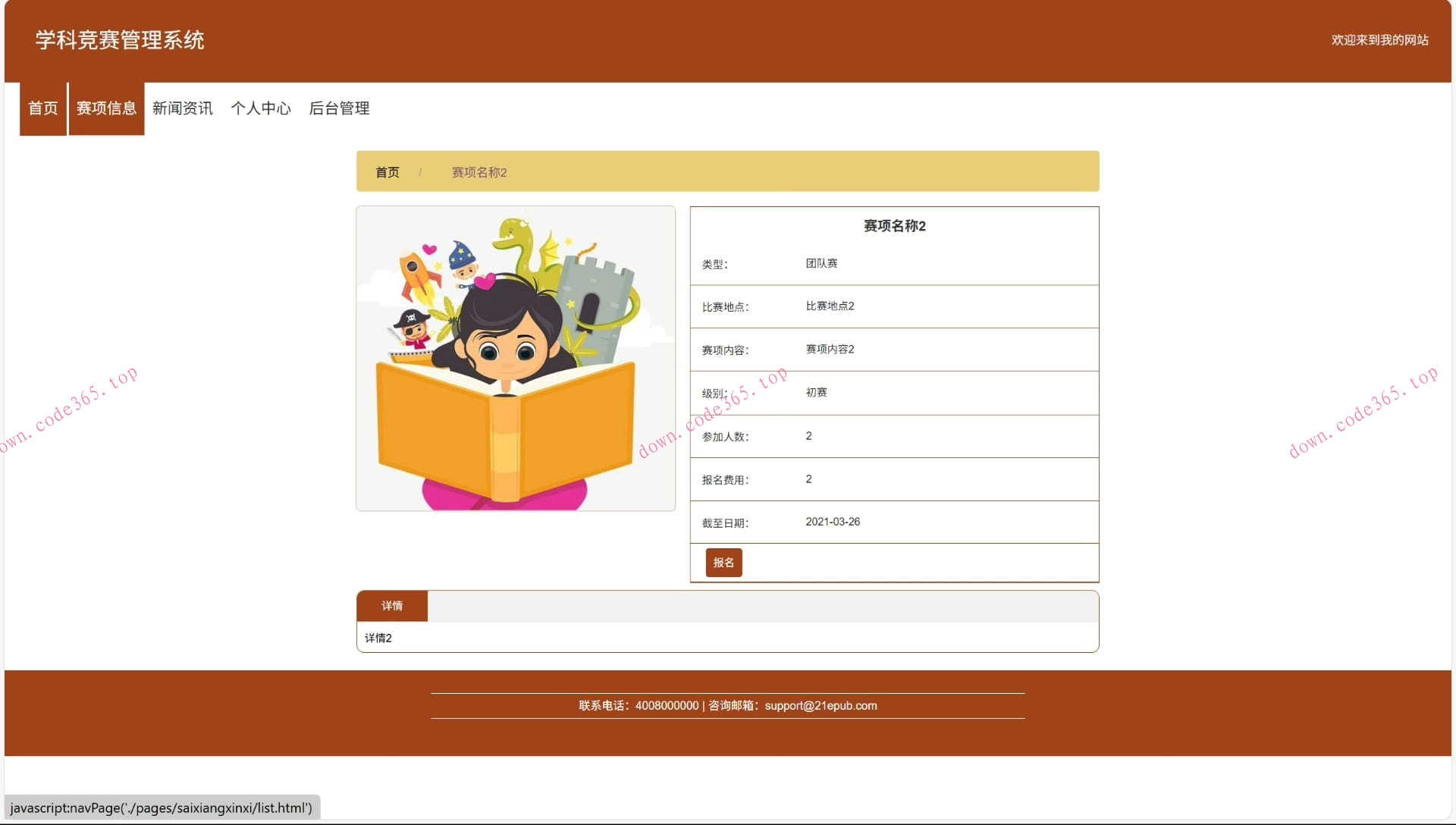Select the 比赛地点2 location value

tap(830, 306)
